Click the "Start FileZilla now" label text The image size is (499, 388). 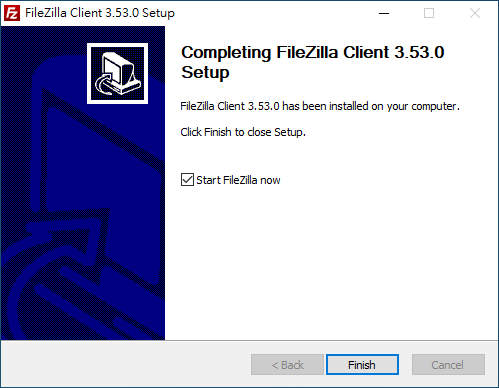(238, 180)
